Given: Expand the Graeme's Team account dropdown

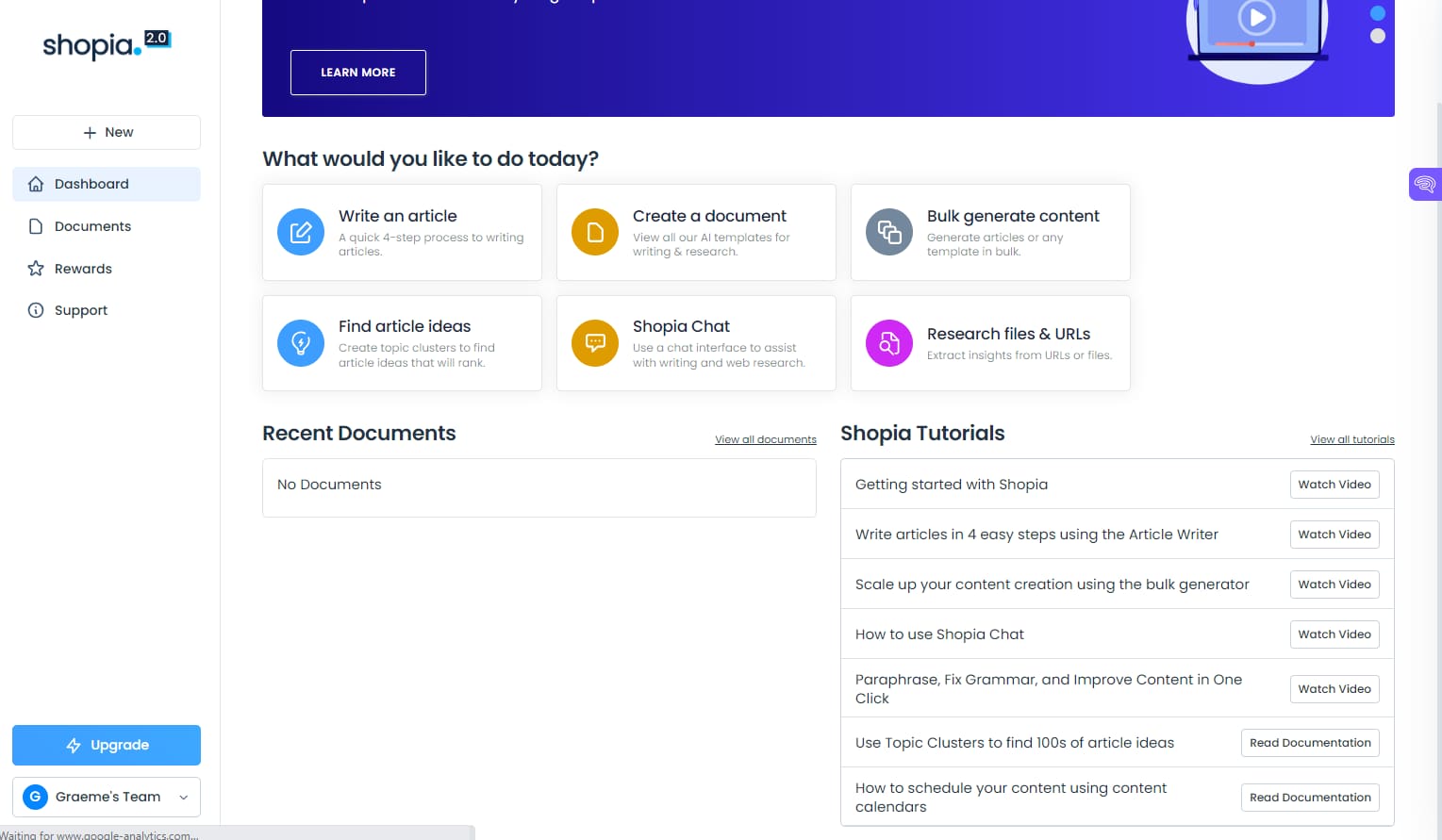Looking at the screenshot, I should (x=184, y=797).
